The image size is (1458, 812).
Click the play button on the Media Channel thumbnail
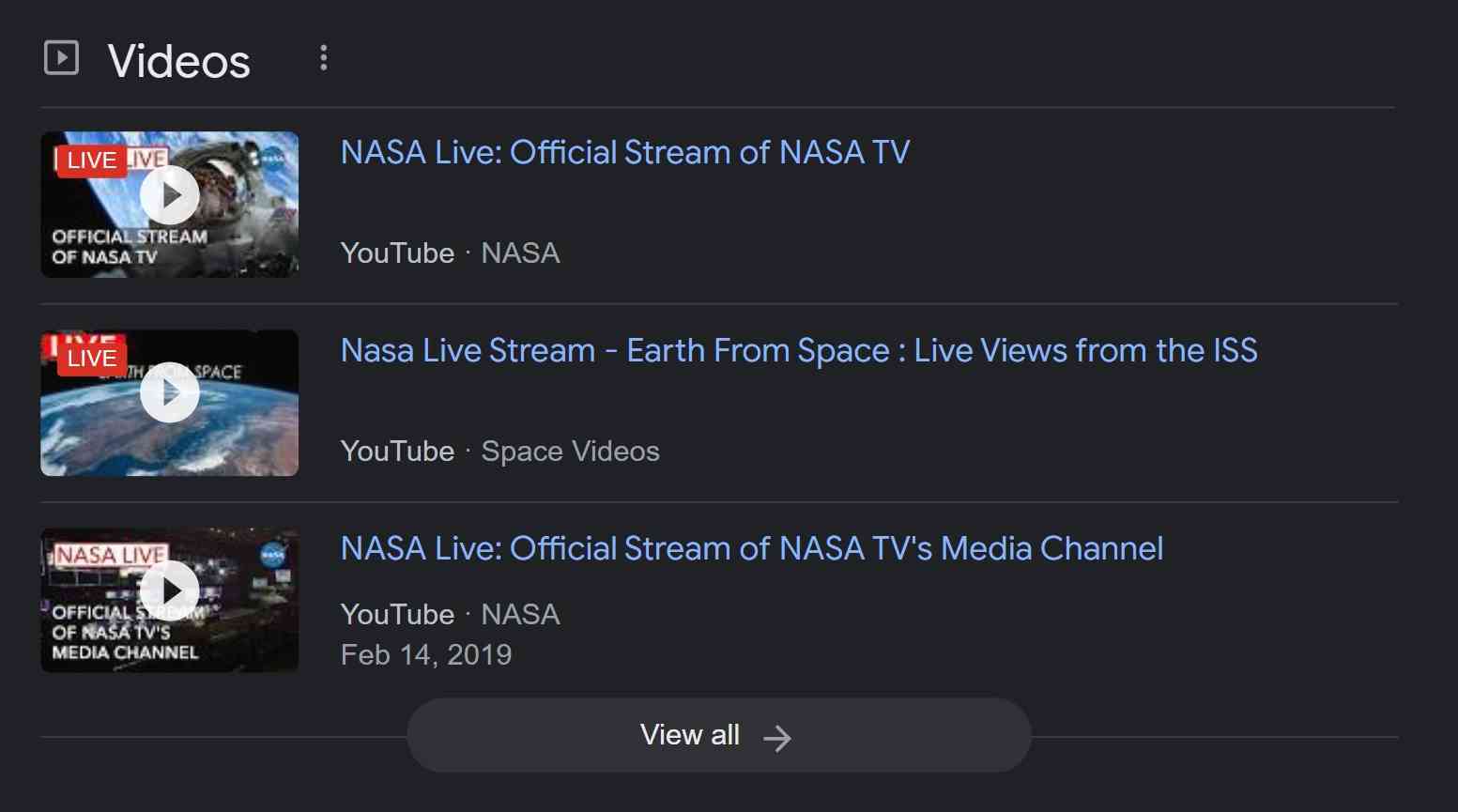(x=170, y=590)
